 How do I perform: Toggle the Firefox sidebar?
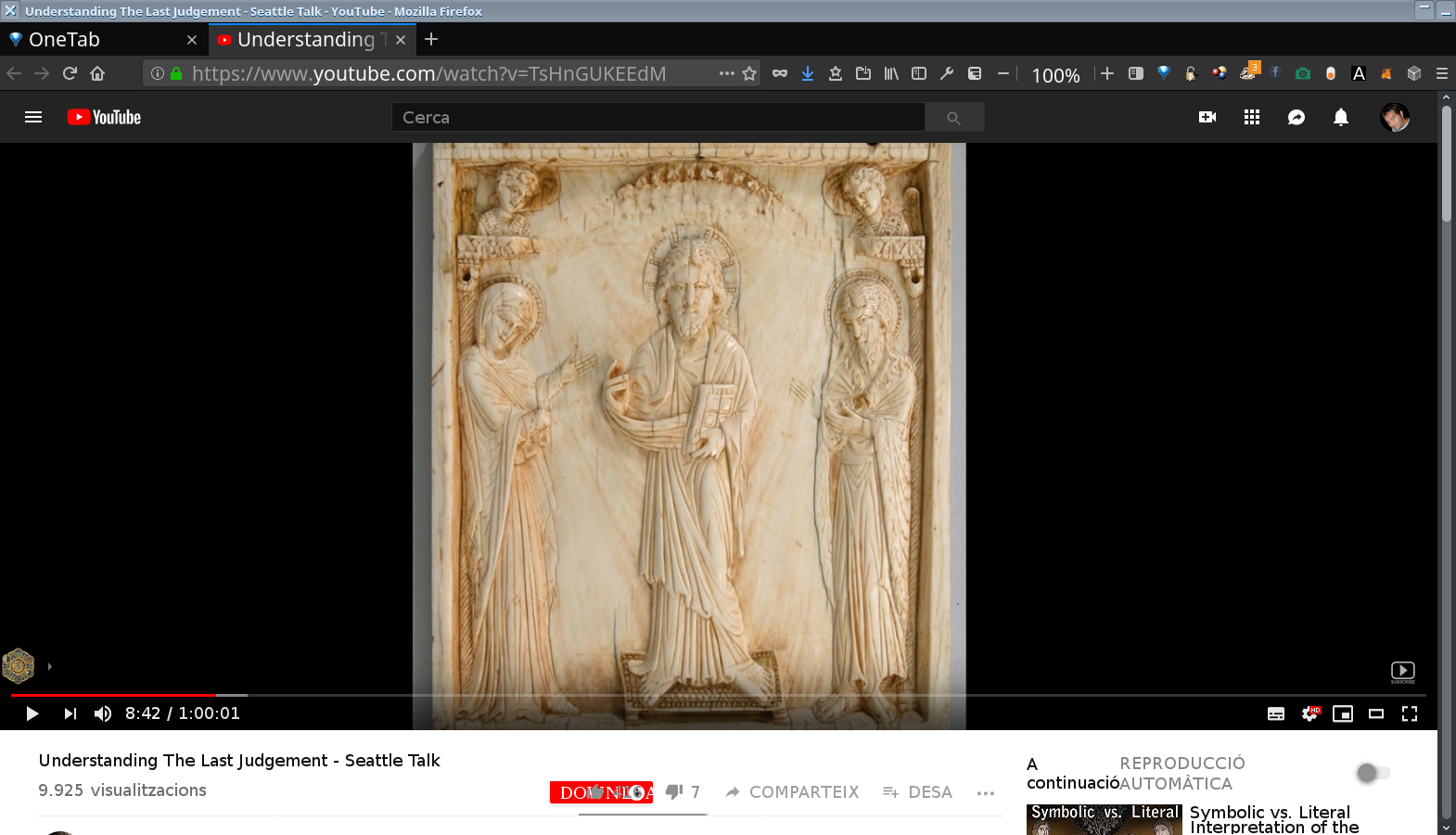919,73
